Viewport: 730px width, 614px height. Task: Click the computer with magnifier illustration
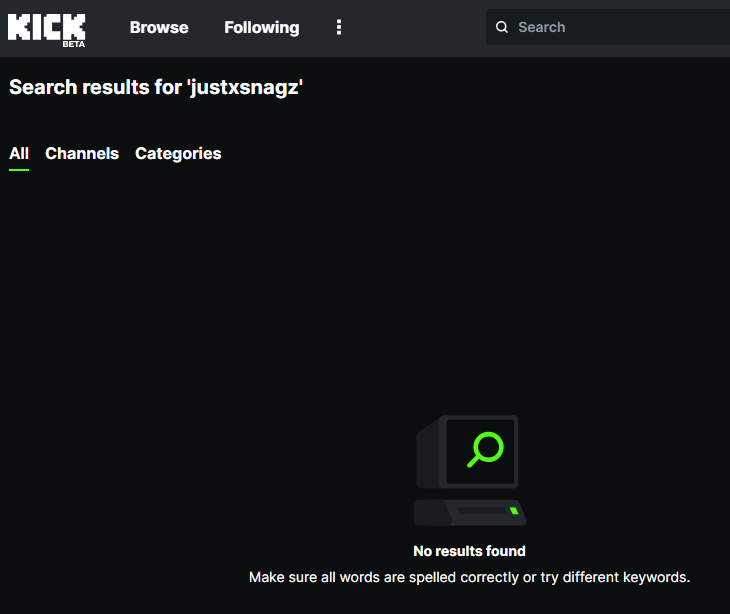pos(470,470)
